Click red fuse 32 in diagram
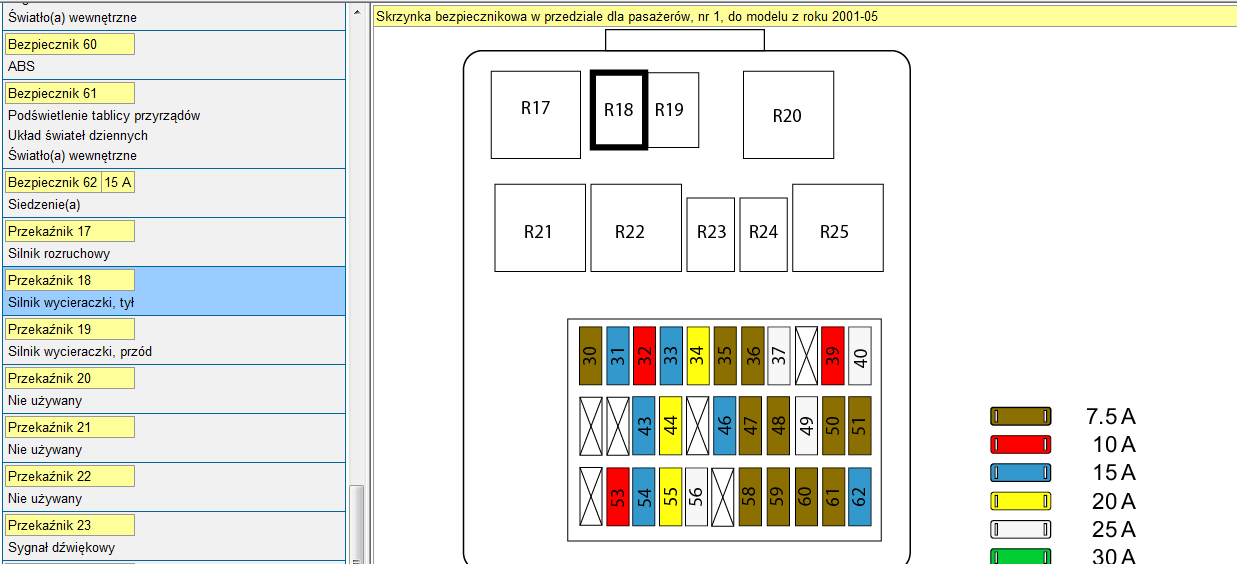Screen dimensions: 1237x564 coord(644,355)
